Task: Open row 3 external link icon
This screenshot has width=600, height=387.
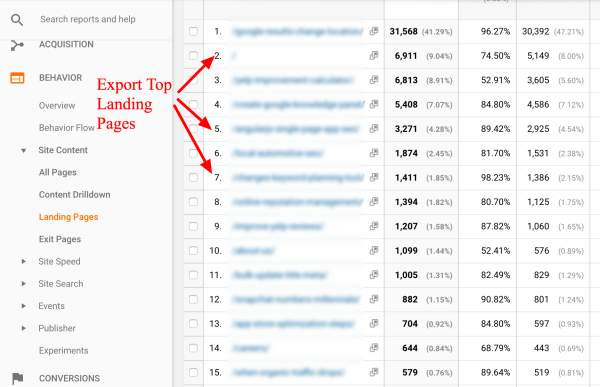Action: [x=374, y=80]
